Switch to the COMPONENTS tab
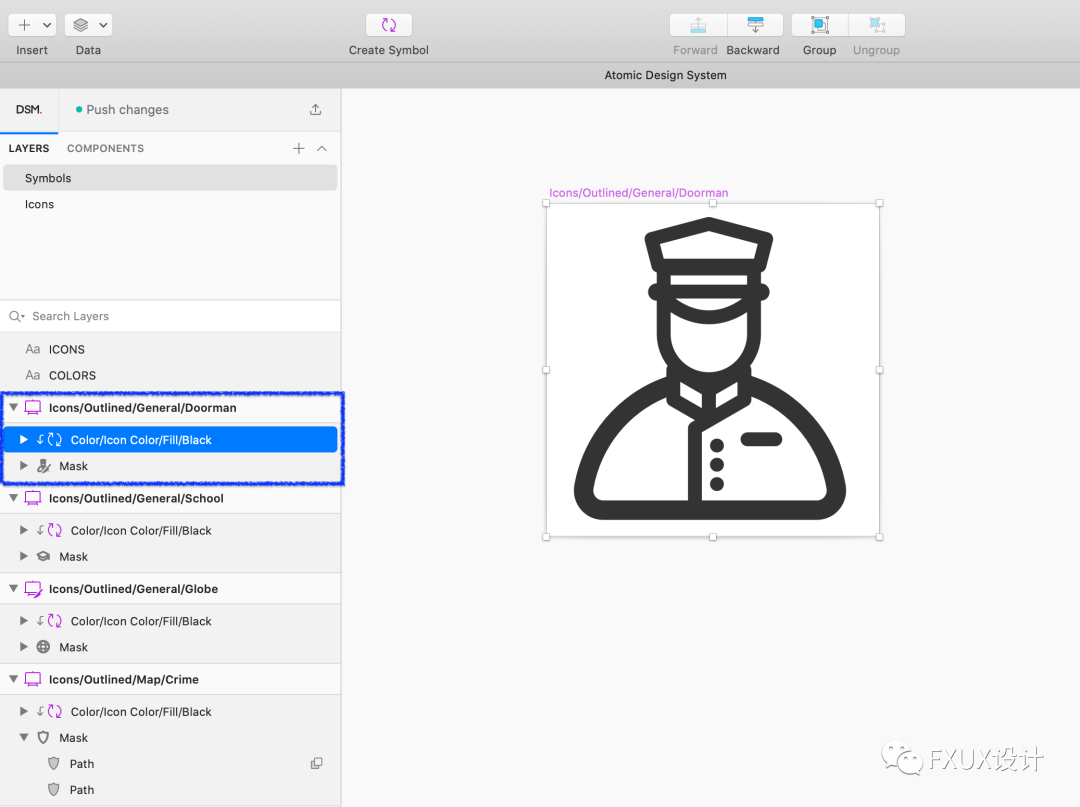 pyautogui.click(x=105, y=148)
